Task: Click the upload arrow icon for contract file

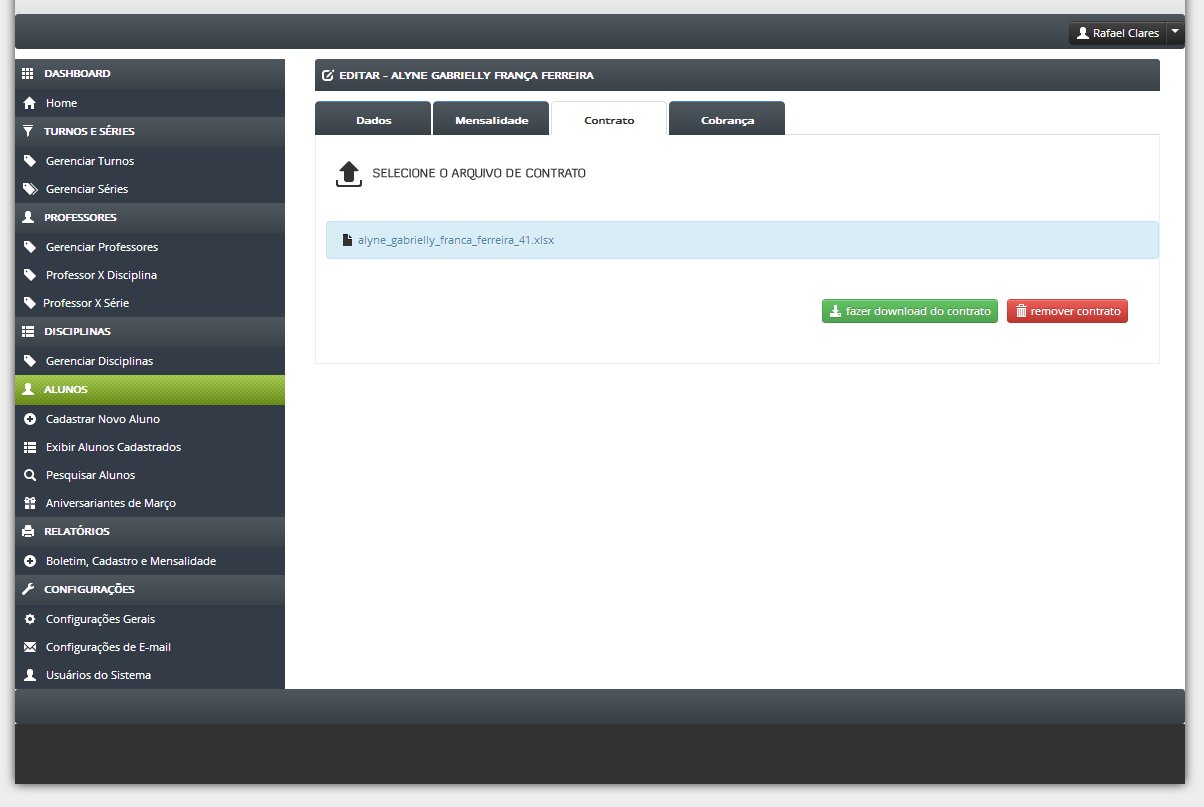Action: (348, 173)
